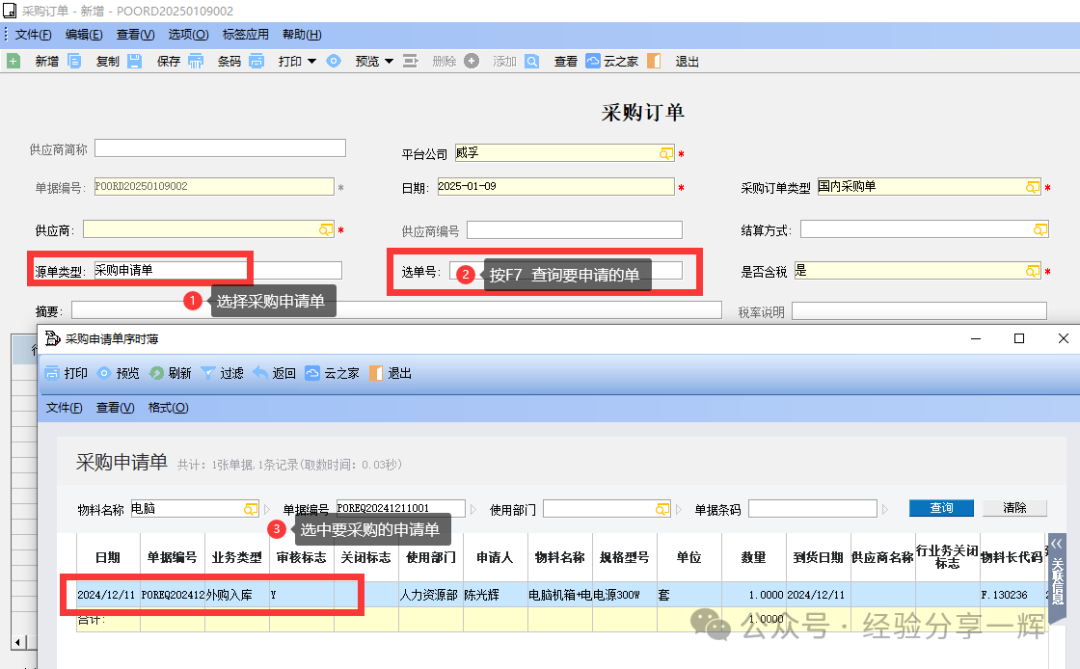This screenshot has width=1080, height=669.
Task: Click the 条码 (Barcode) toolbar button
Action: 229,61
